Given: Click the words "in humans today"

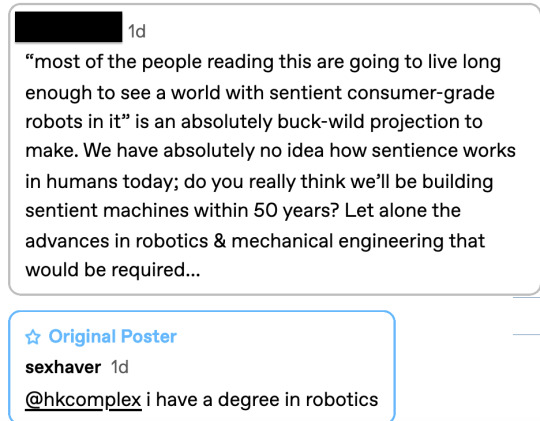Looking at the screenshot, I should [x=101, y=181].
